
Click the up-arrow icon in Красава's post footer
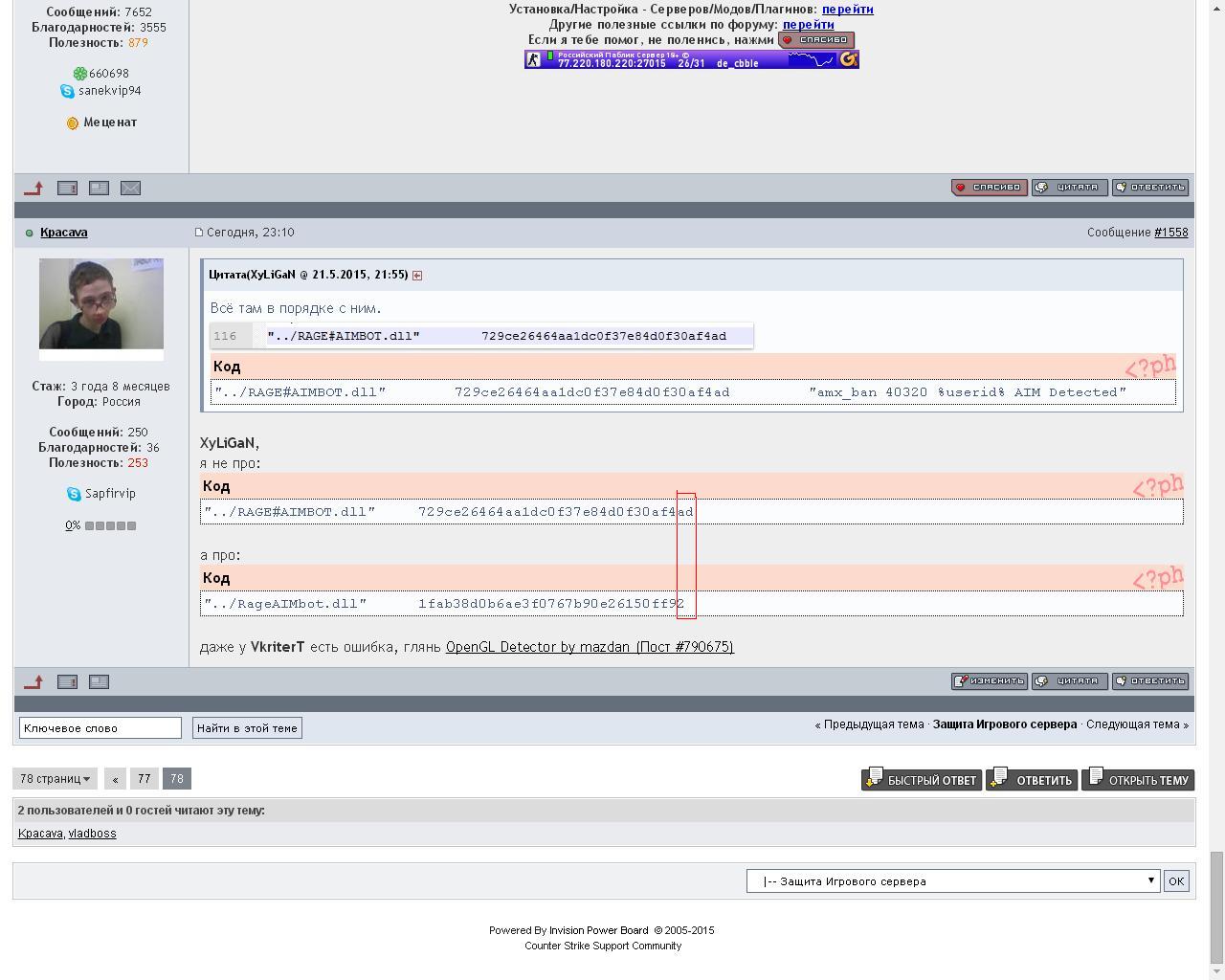(x=33, y=681)
